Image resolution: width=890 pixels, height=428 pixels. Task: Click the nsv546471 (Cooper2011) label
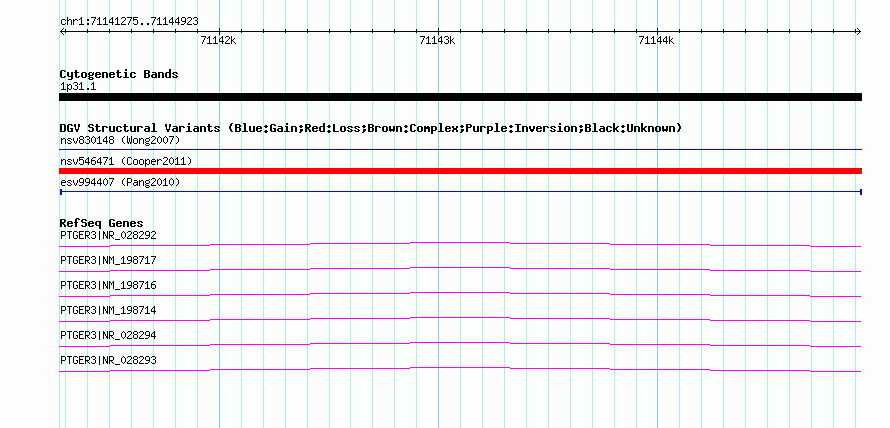pos(126,161)
